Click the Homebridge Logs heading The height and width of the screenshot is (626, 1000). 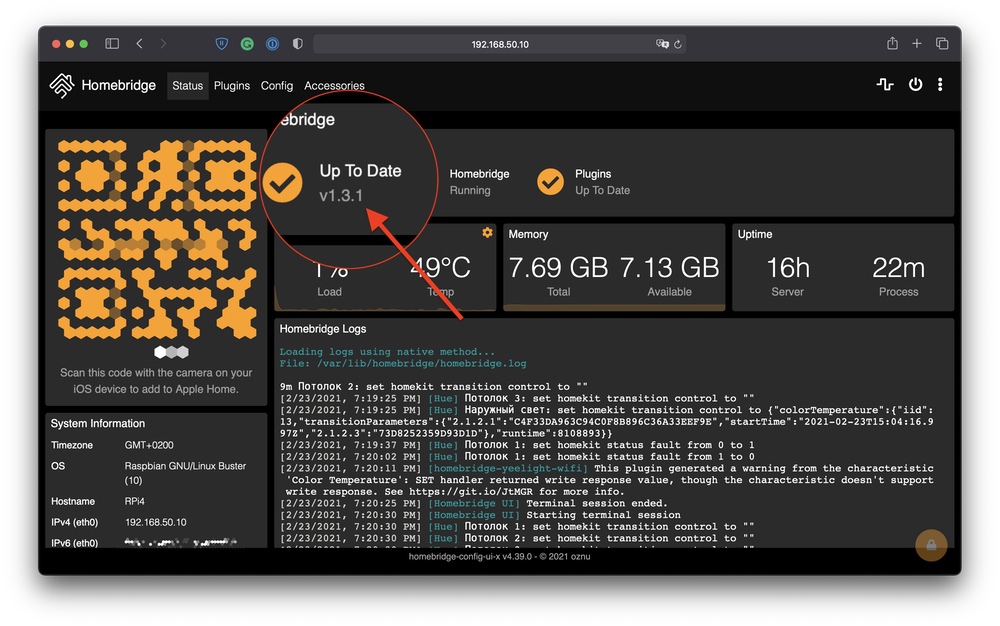323,329
